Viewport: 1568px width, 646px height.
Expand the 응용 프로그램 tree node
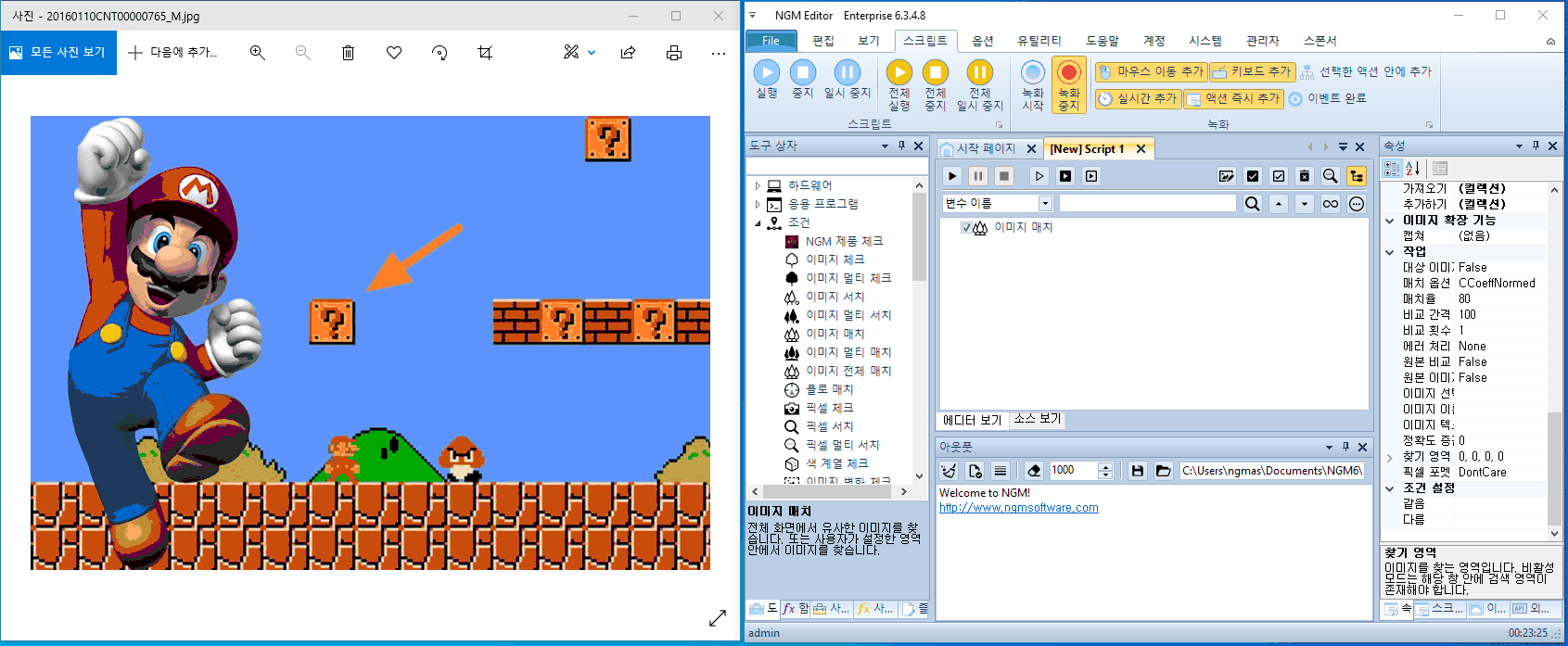coord(758,204)
